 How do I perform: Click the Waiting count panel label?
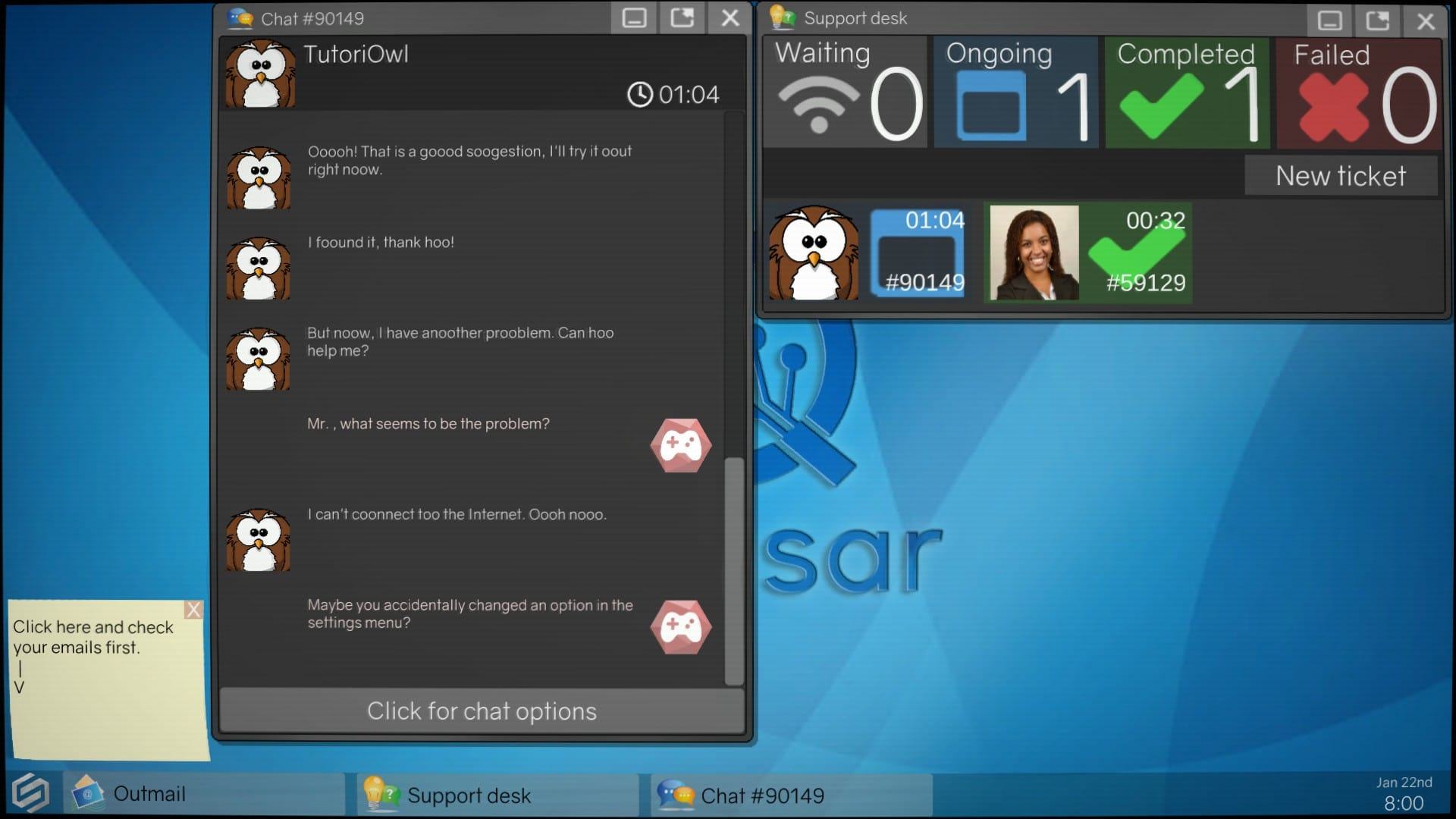[x=822, y=53]
